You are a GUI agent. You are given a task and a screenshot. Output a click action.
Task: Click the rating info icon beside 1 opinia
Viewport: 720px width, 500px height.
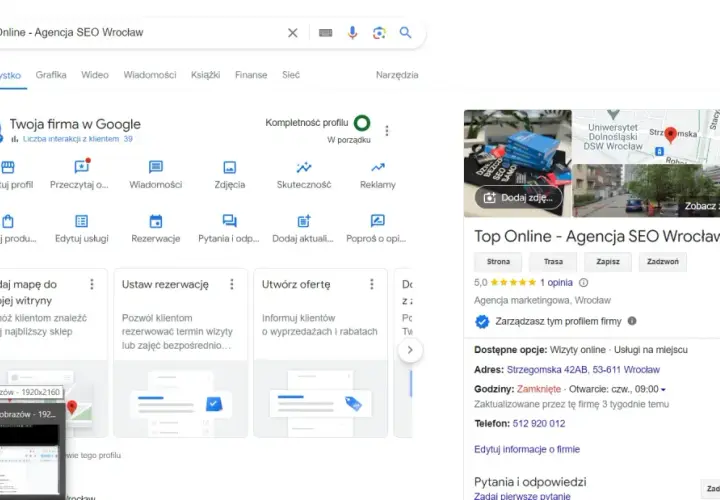583,282
